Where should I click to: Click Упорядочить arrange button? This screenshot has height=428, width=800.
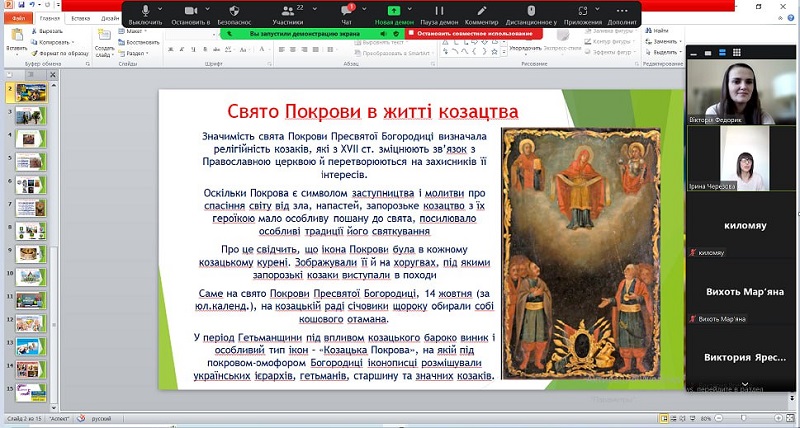pyautogui.click(x=525, y=48)
